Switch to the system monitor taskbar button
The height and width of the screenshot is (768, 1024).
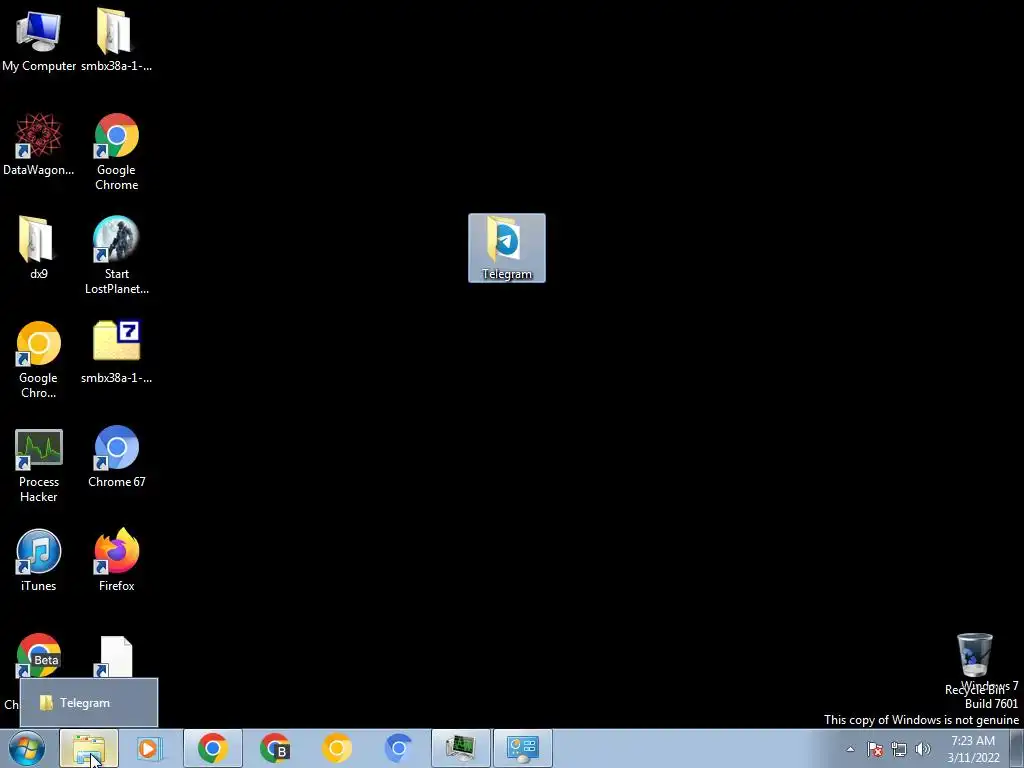pos(460,748)
